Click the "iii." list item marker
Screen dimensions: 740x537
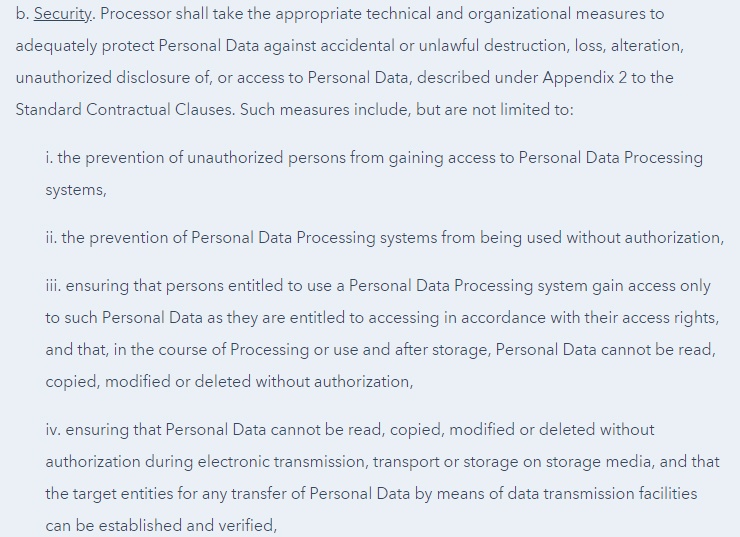(x=53, y=286)
